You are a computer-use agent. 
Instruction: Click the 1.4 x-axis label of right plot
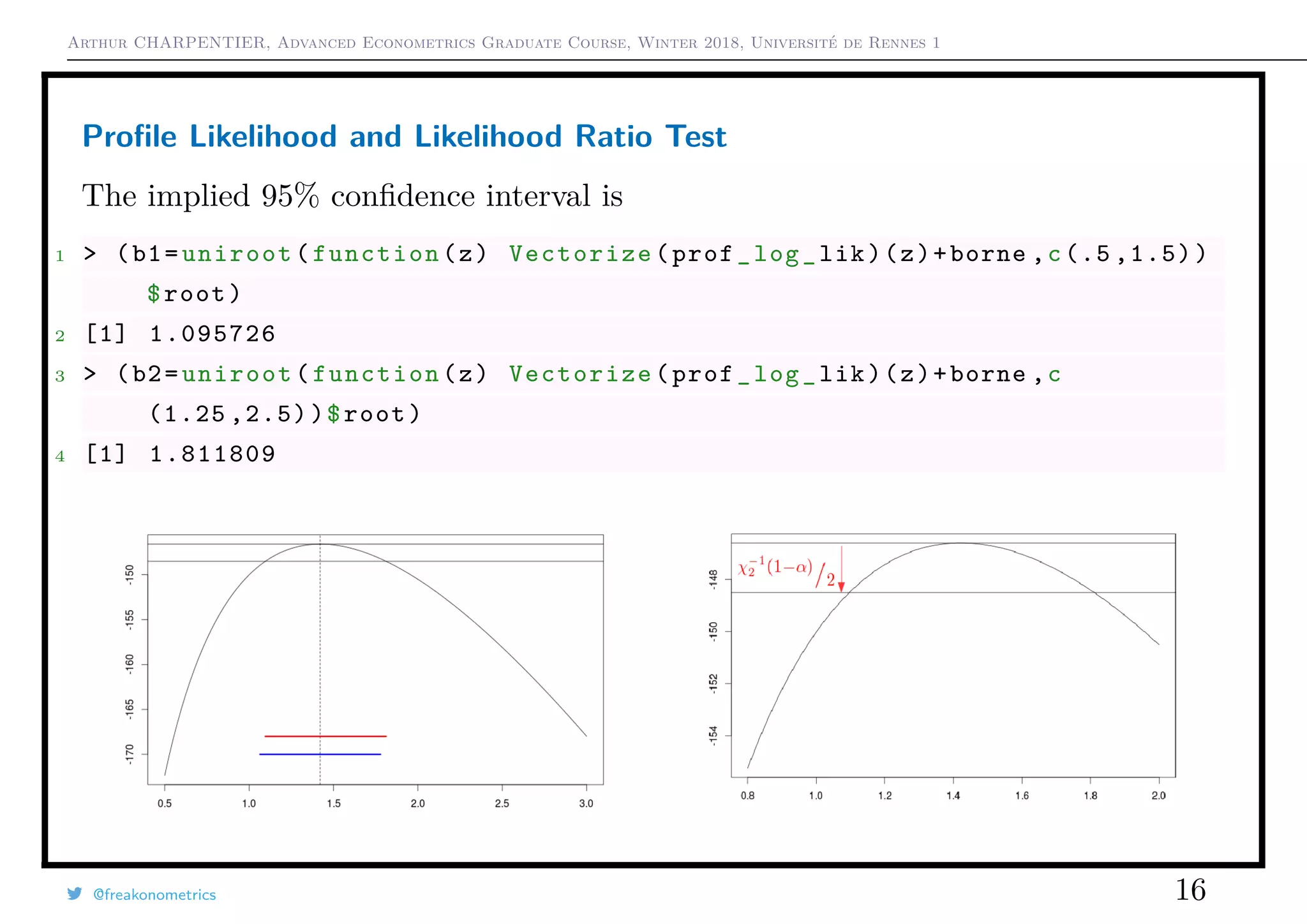953,796
